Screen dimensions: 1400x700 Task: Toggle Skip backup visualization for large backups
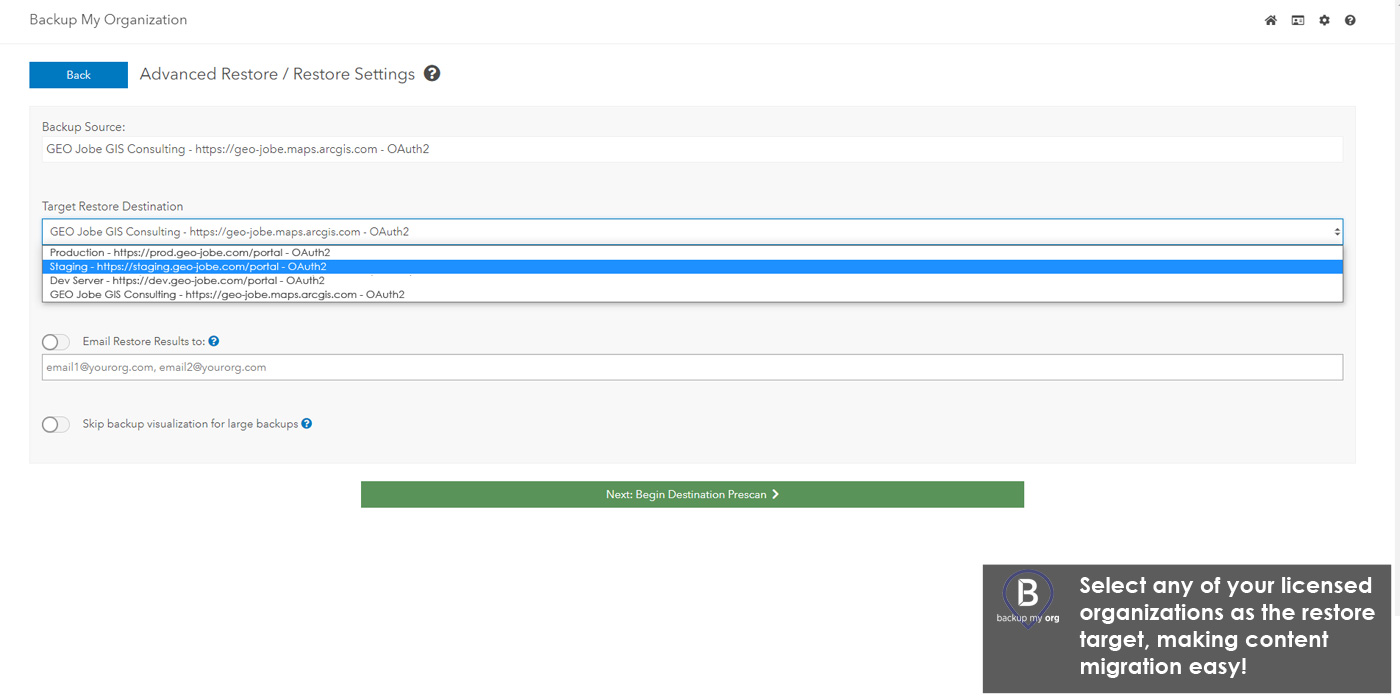(56, 424)
